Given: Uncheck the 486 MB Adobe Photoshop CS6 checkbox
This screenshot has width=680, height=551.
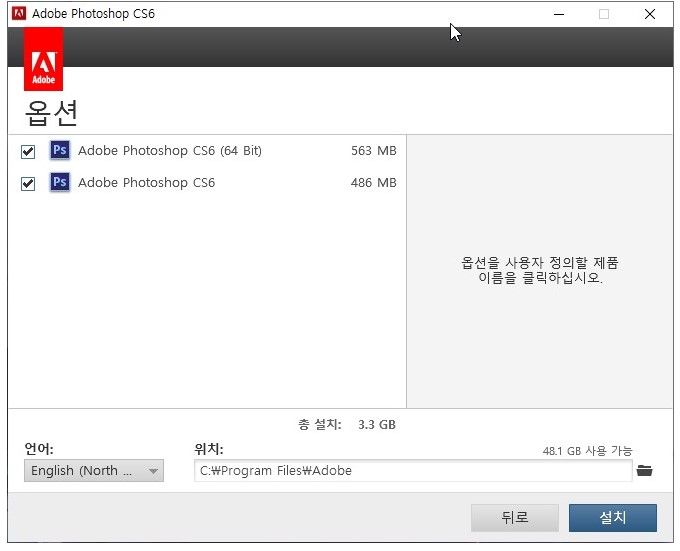Looking at the screenshot, I should (28, 184).
